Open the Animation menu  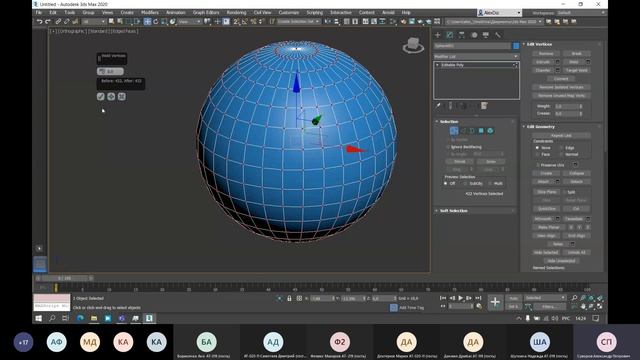point(176,13)
